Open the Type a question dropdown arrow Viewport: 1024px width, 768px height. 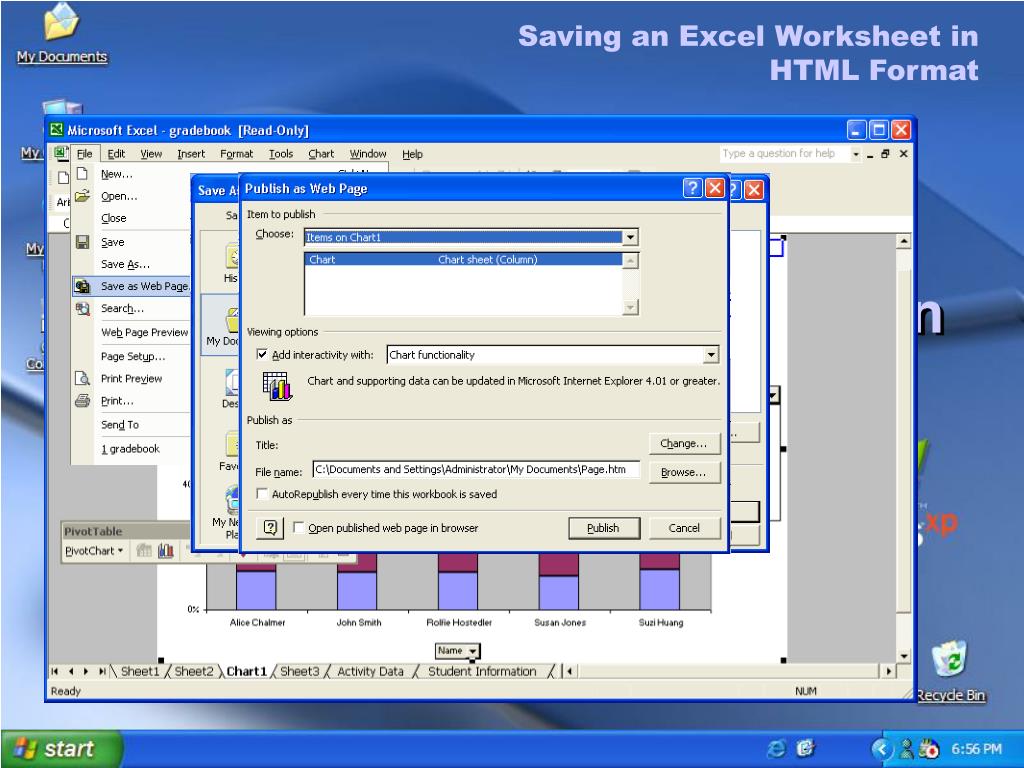[856, 154]
